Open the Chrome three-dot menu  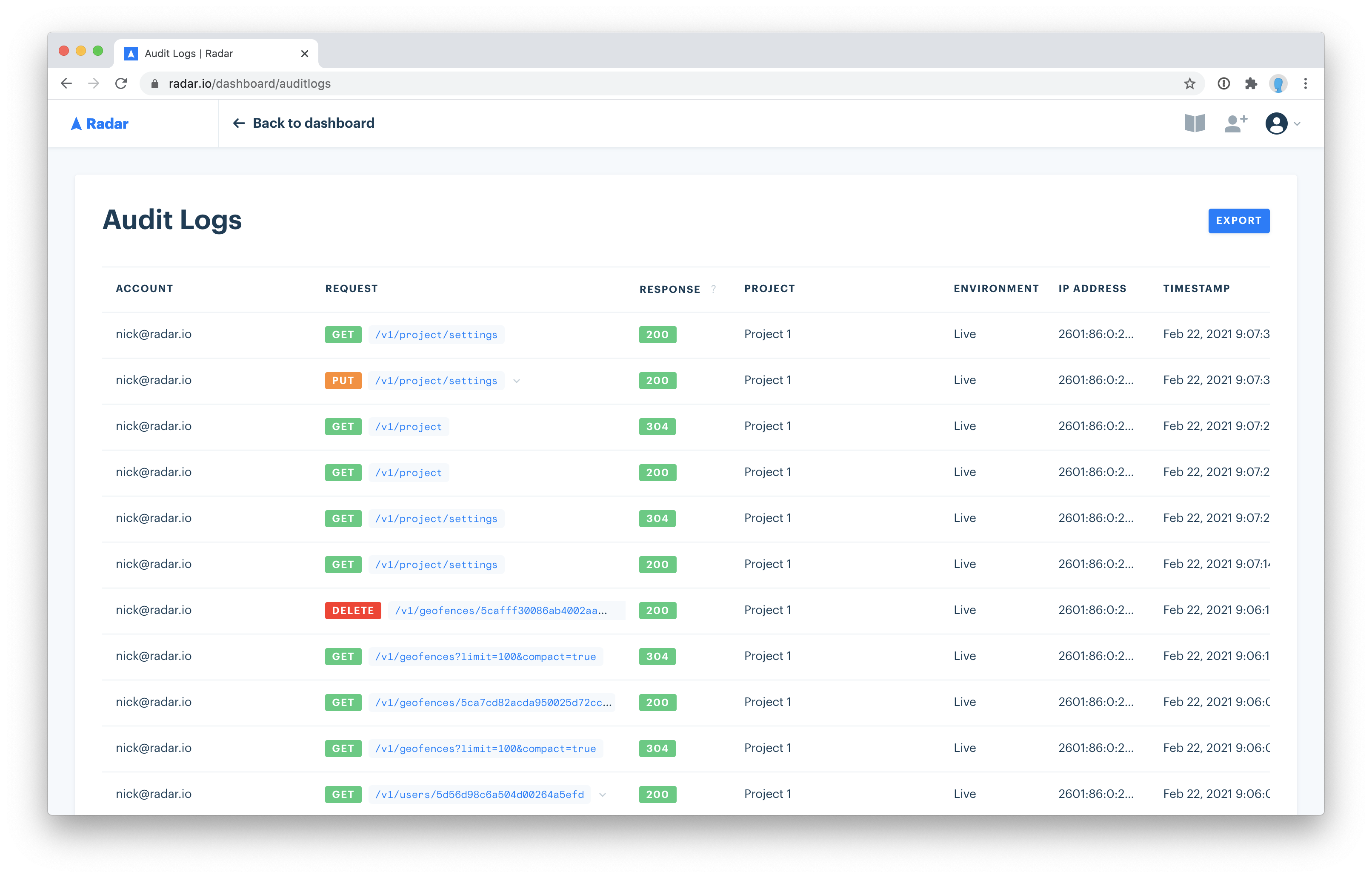(1305, 84)
